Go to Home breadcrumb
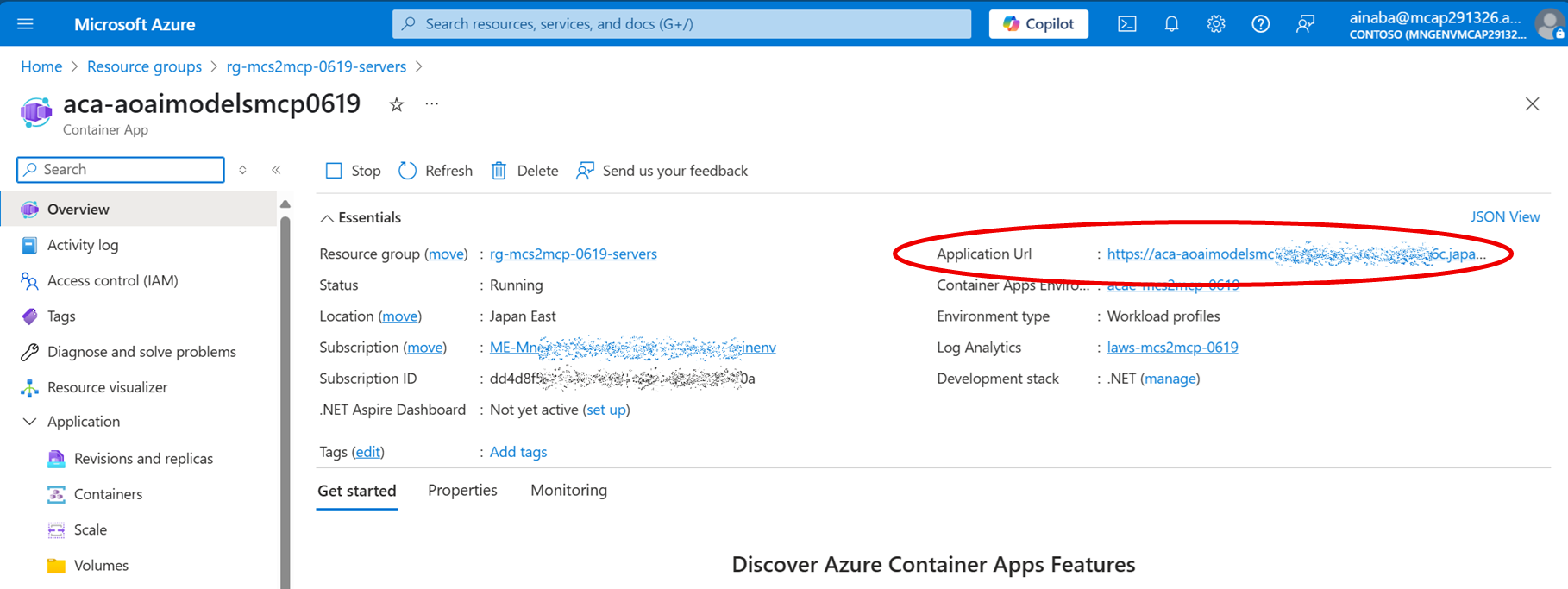The image size is (1568, 589). (x=41, y=66)
